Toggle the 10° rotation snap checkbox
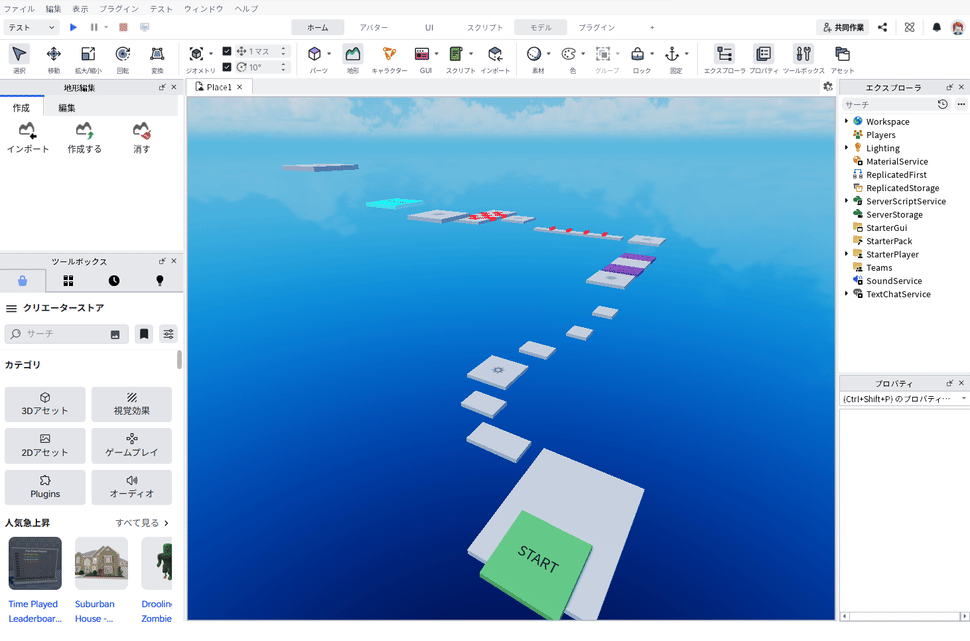The width and height of the screenshot is (970, 641). coord(226,66)
